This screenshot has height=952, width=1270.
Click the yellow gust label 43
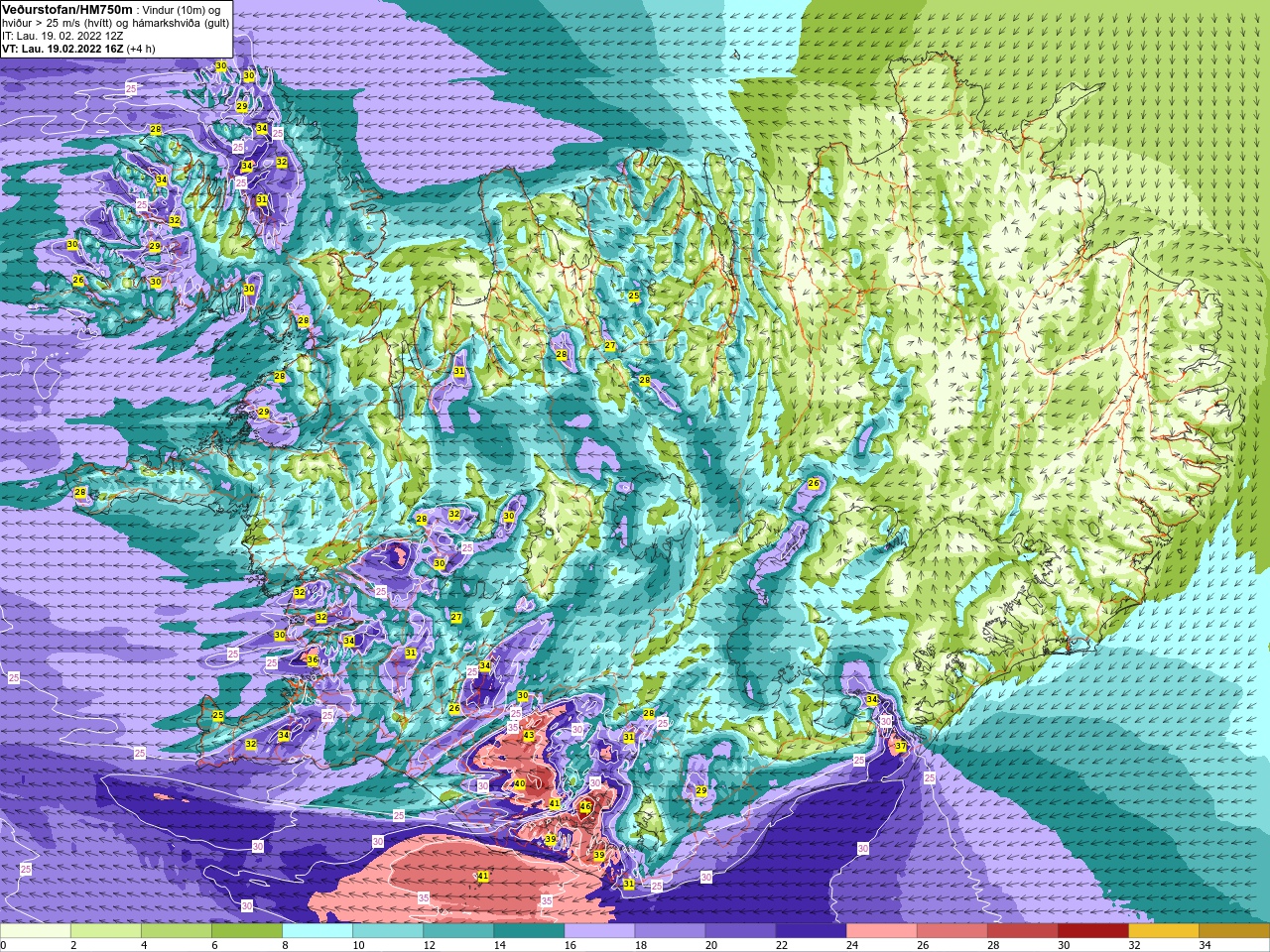[529, 736]
